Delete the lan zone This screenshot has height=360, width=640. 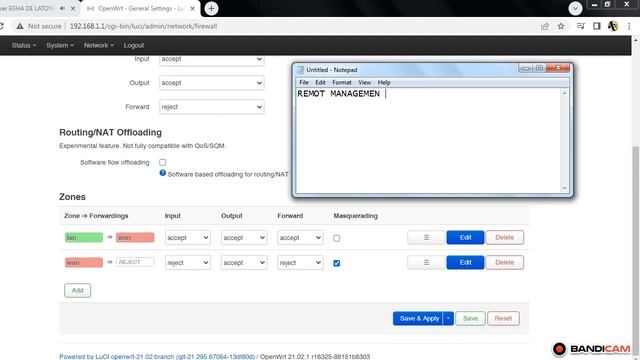504,238
